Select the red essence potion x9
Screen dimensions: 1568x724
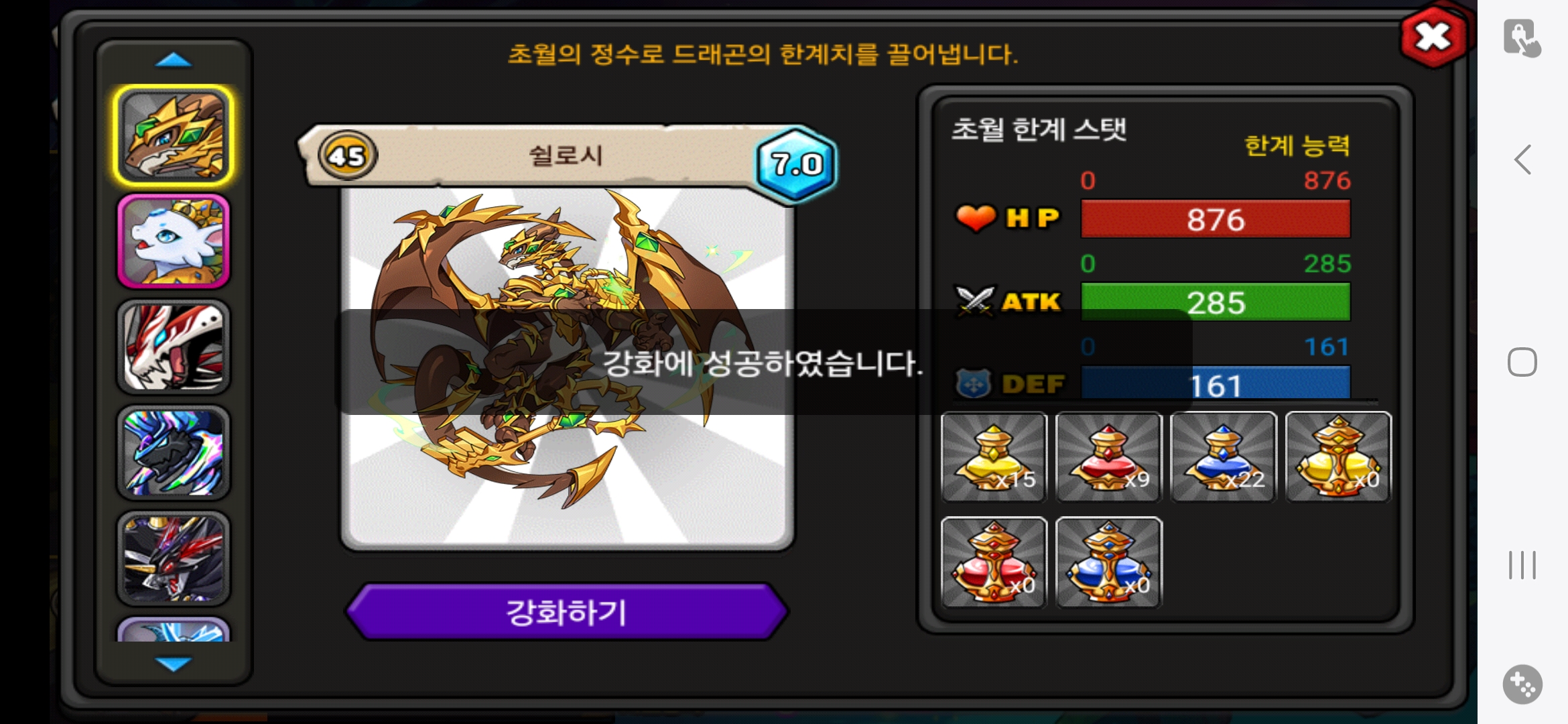(1108, 457)
